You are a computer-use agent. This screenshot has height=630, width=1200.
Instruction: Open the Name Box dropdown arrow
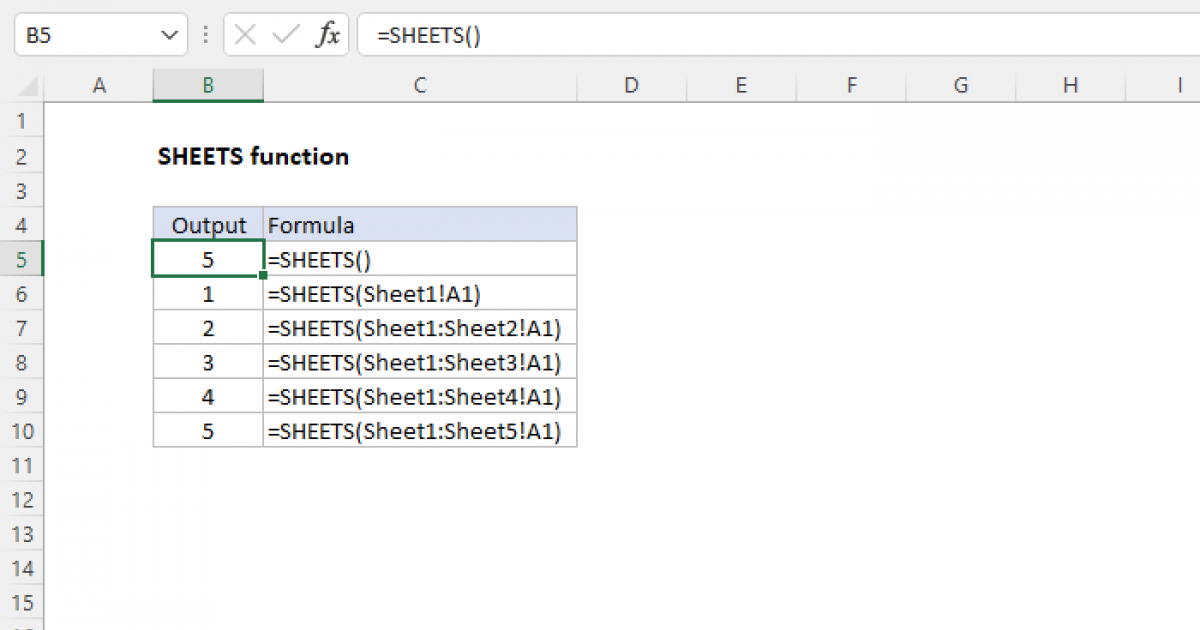[x=168, y=34]
